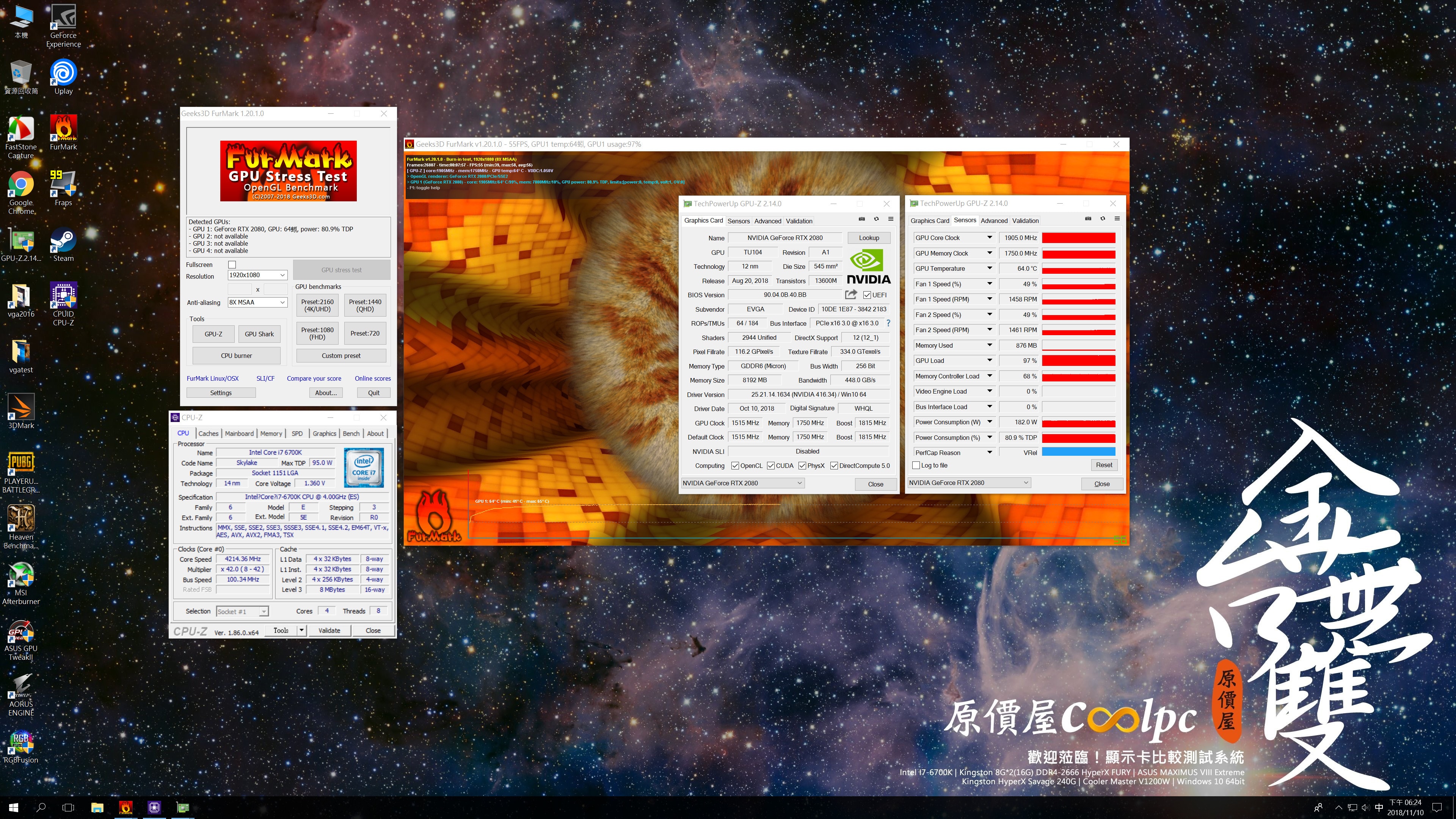This screenshot has width=1456, height=819.
Task: Click the PerfCap Reason blue indicator bar
Action: pos(1078,452)
